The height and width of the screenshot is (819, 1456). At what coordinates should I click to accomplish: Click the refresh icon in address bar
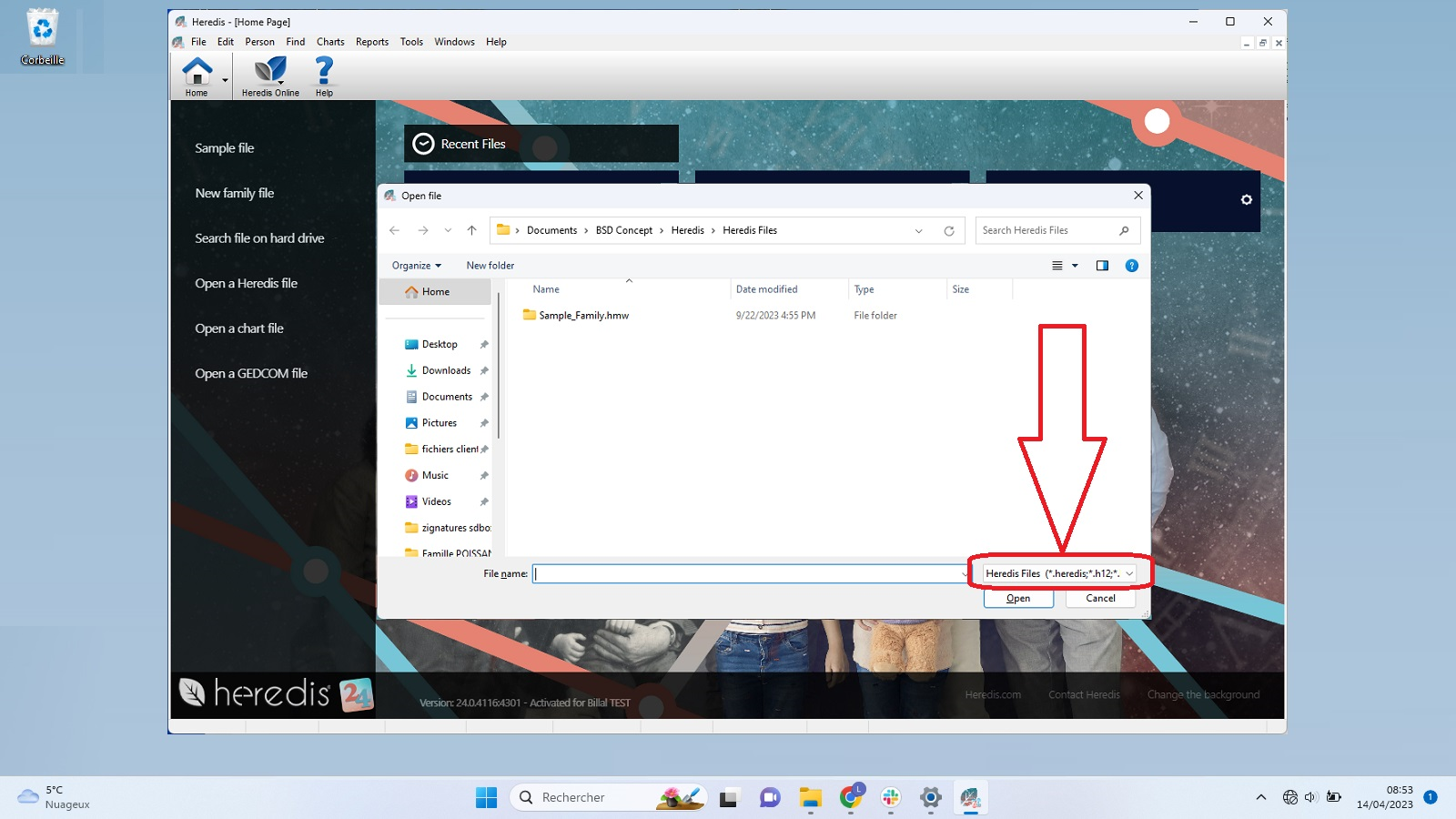[949, 231]
